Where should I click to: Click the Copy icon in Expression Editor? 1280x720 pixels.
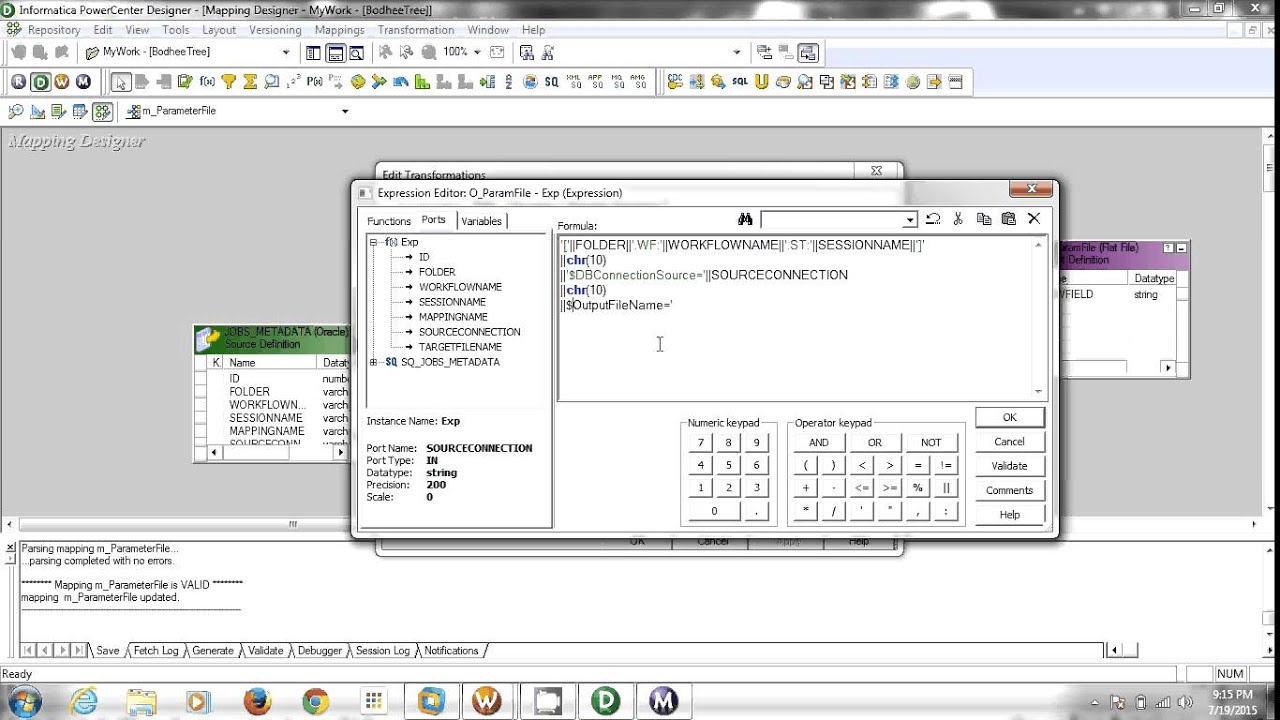click(x=984, y=219)
